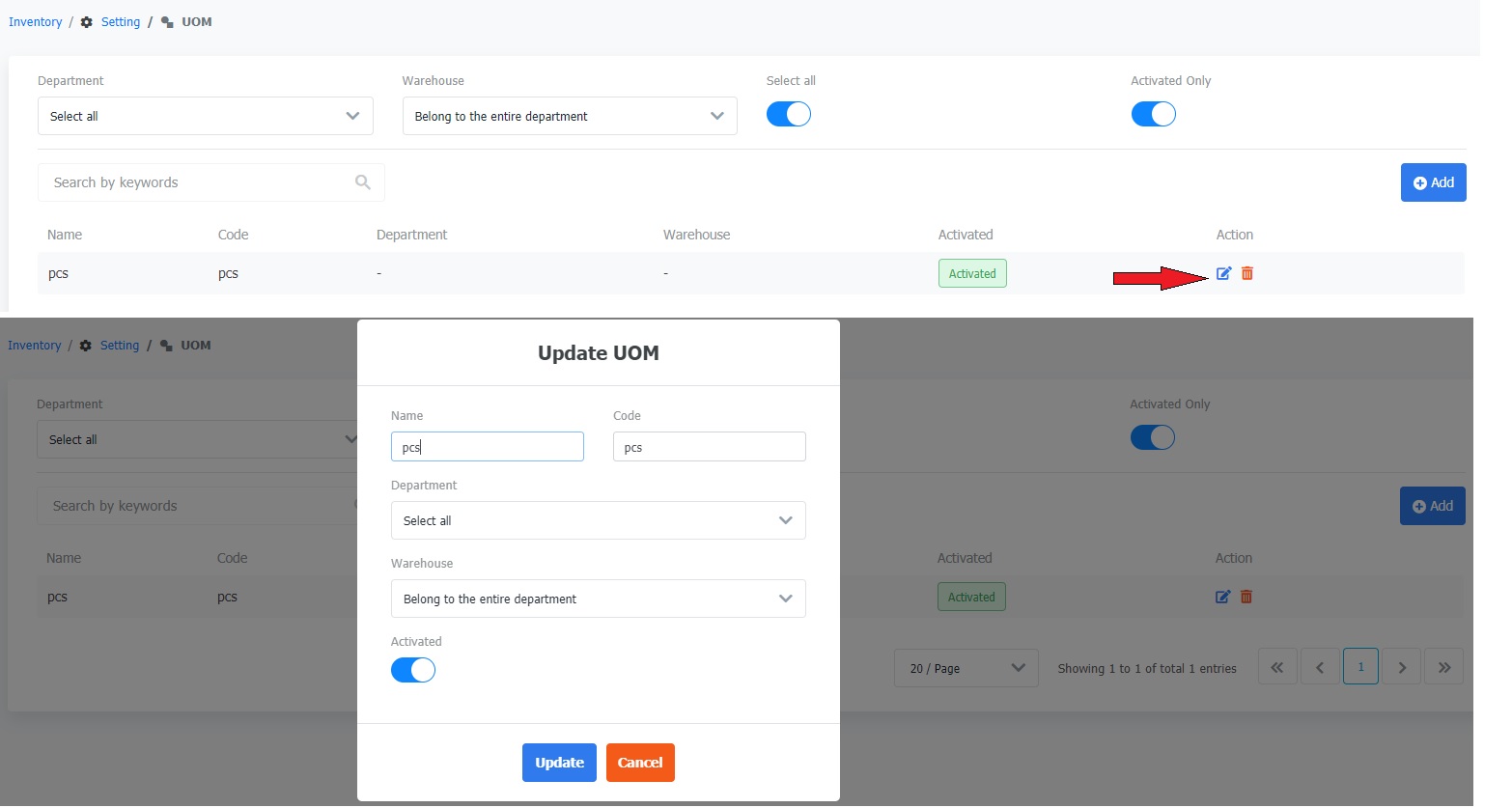Click the 'Showing 1 to 1 of total 1 entries' text

pyautogui.click(x=1147, y=668)
